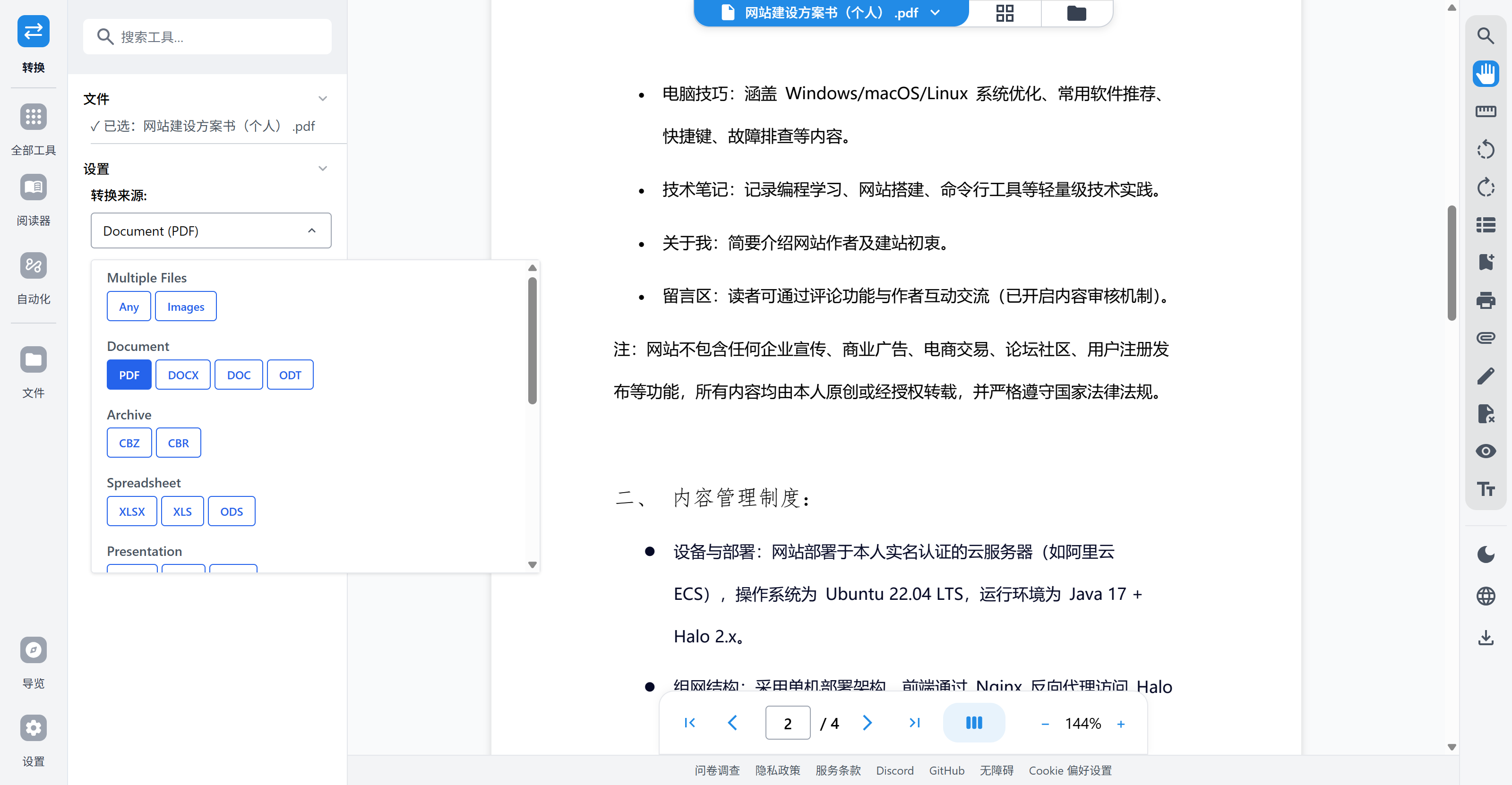This screenshot has height=785, width=1512.
Task: Open the Document (PDF) source dropdown
Action: 211,230
